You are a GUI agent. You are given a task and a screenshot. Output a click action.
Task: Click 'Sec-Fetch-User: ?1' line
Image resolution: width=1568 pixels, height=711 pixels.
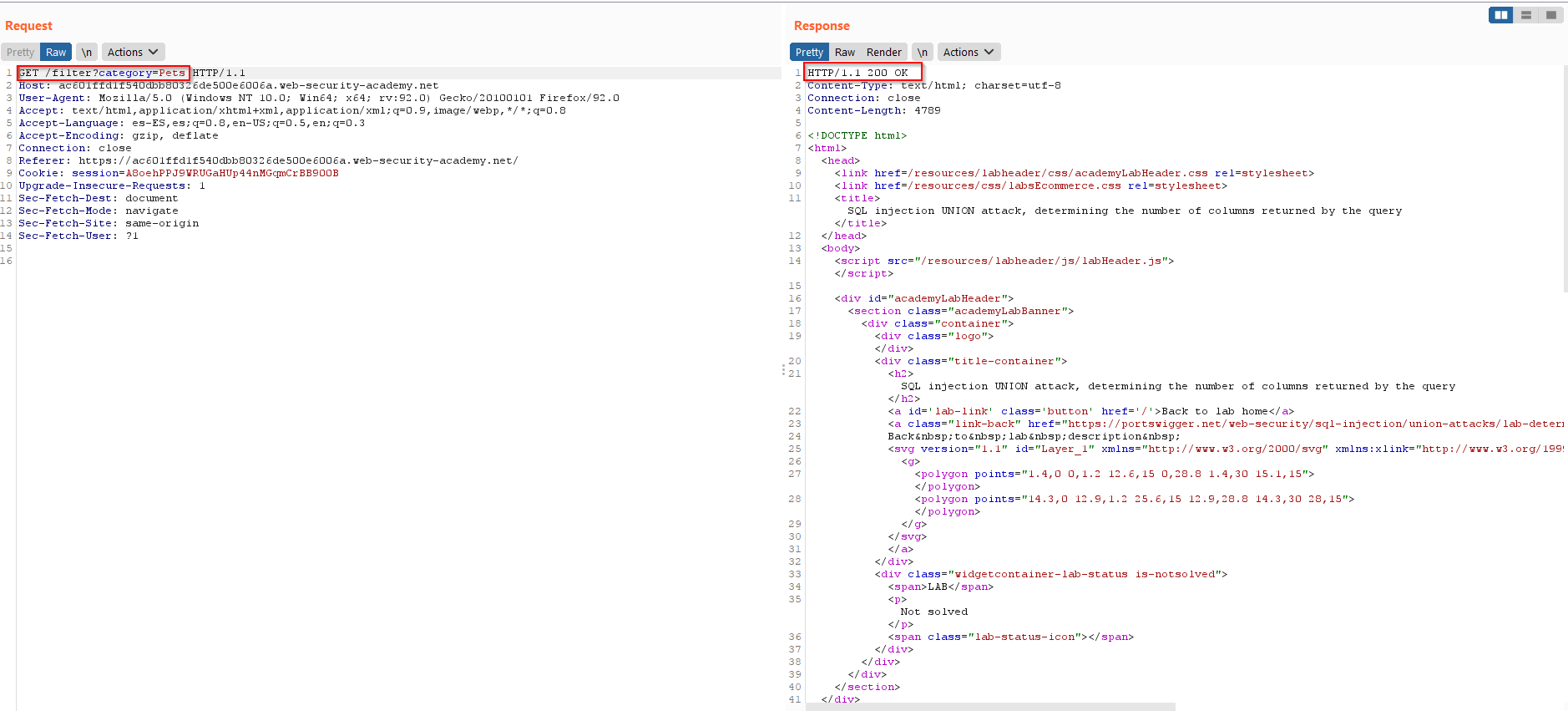[x=78, y=236]
